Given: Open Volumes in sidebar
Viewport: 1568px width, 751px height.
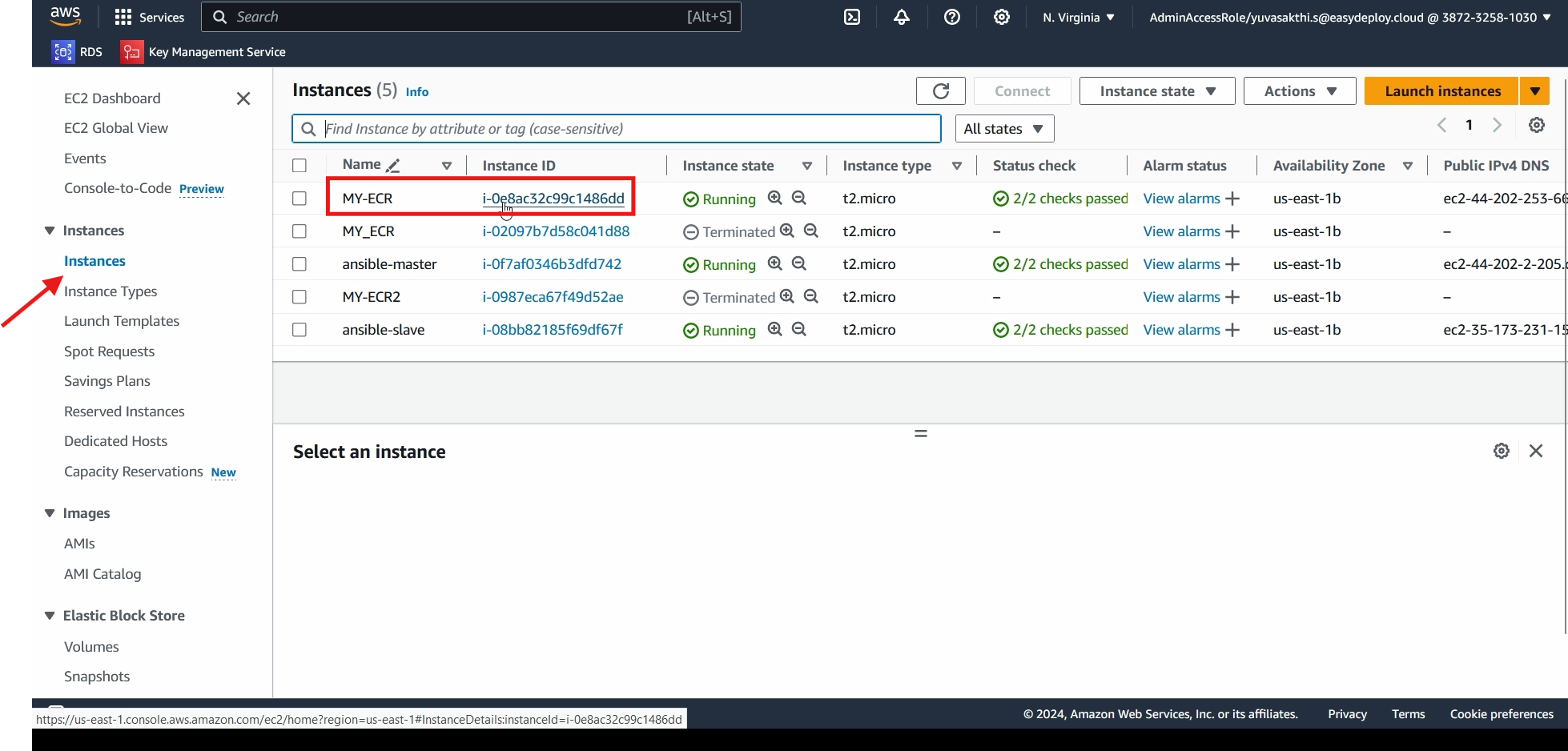Looking at the screenshot, I should (x=91, y=647).
